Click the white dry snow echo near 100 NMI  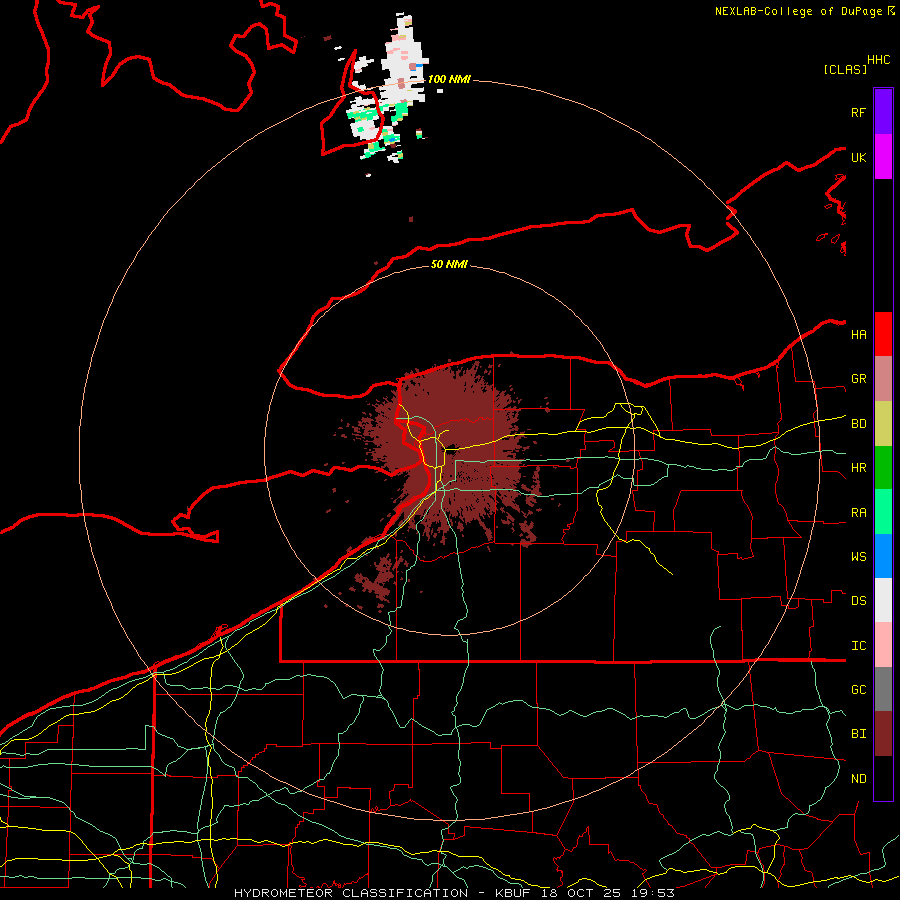[x=402, y=63]
